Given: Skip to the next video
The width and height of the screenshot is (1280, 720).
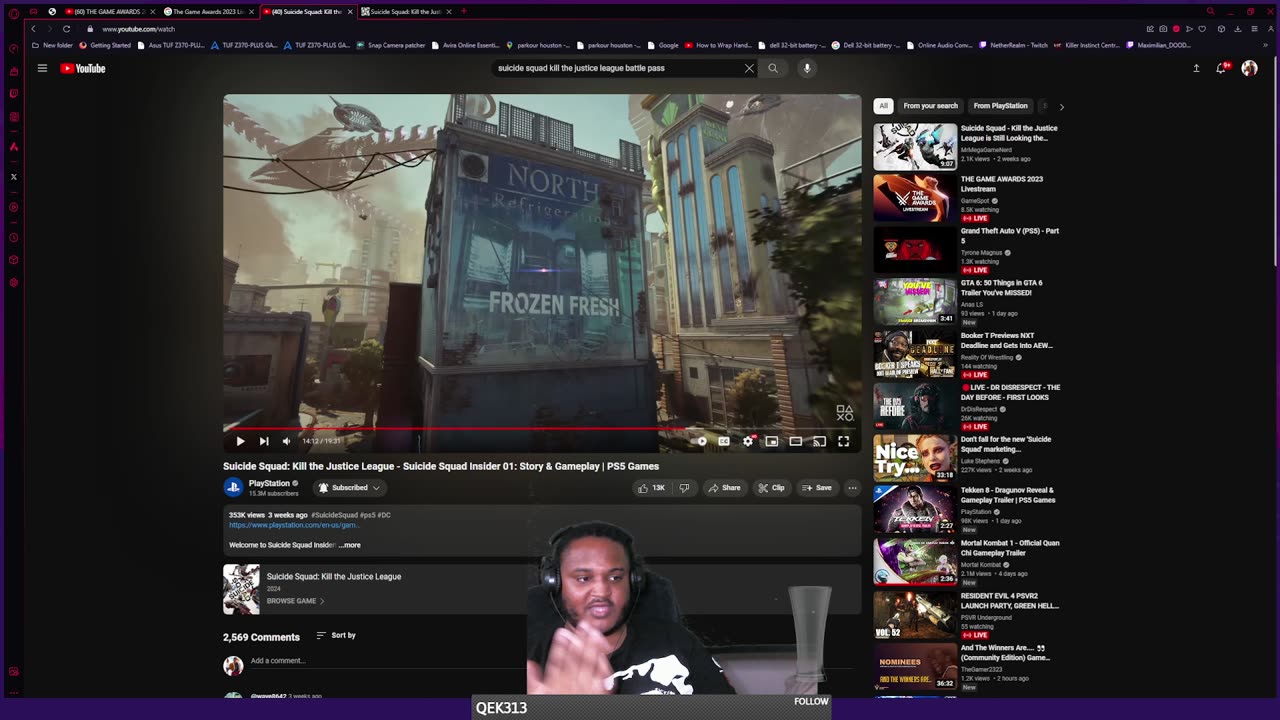Looking at the screenshot, I should coord(264,441).
